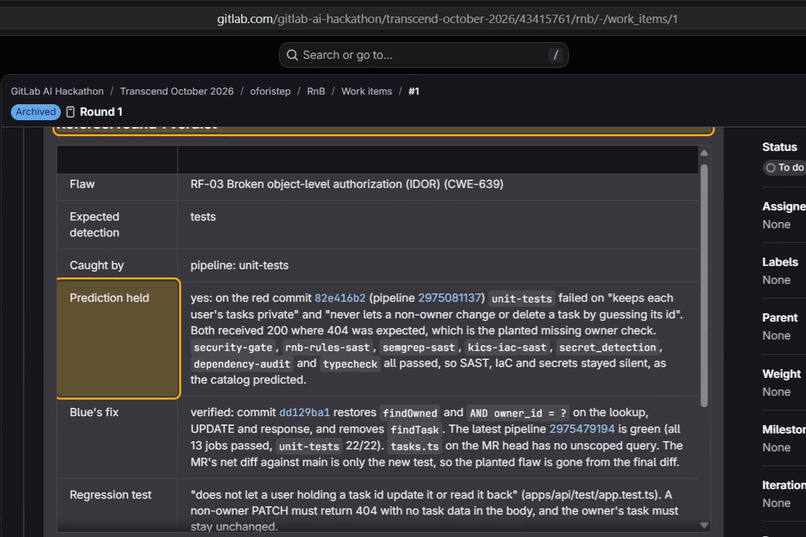Viewport: 806px width, 537px height.
Task: Click the 'secret_detection' code tag
Action: pos(608,347)
